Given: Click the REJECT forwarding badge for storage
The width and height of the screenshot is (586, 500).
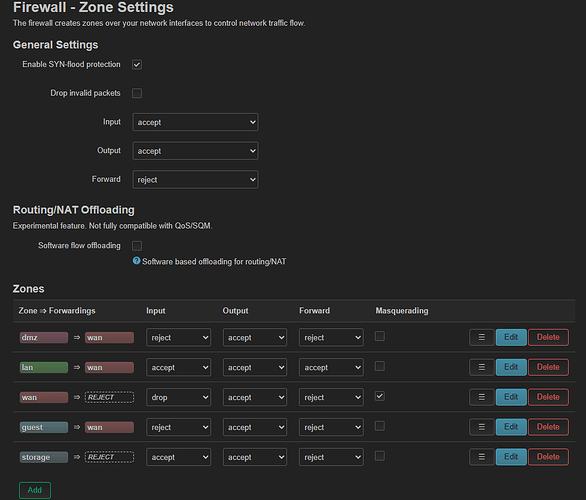Looking at the screenshot, I should click(110, 457).
